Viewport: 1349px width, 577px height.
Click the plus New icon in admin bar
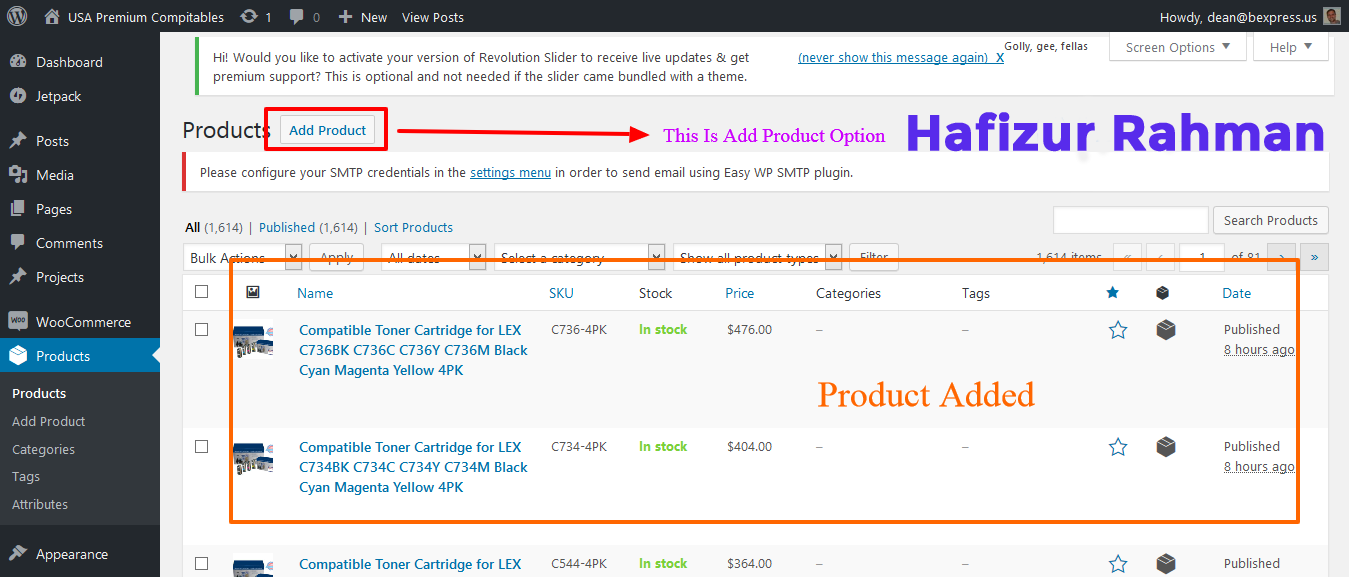346,17
